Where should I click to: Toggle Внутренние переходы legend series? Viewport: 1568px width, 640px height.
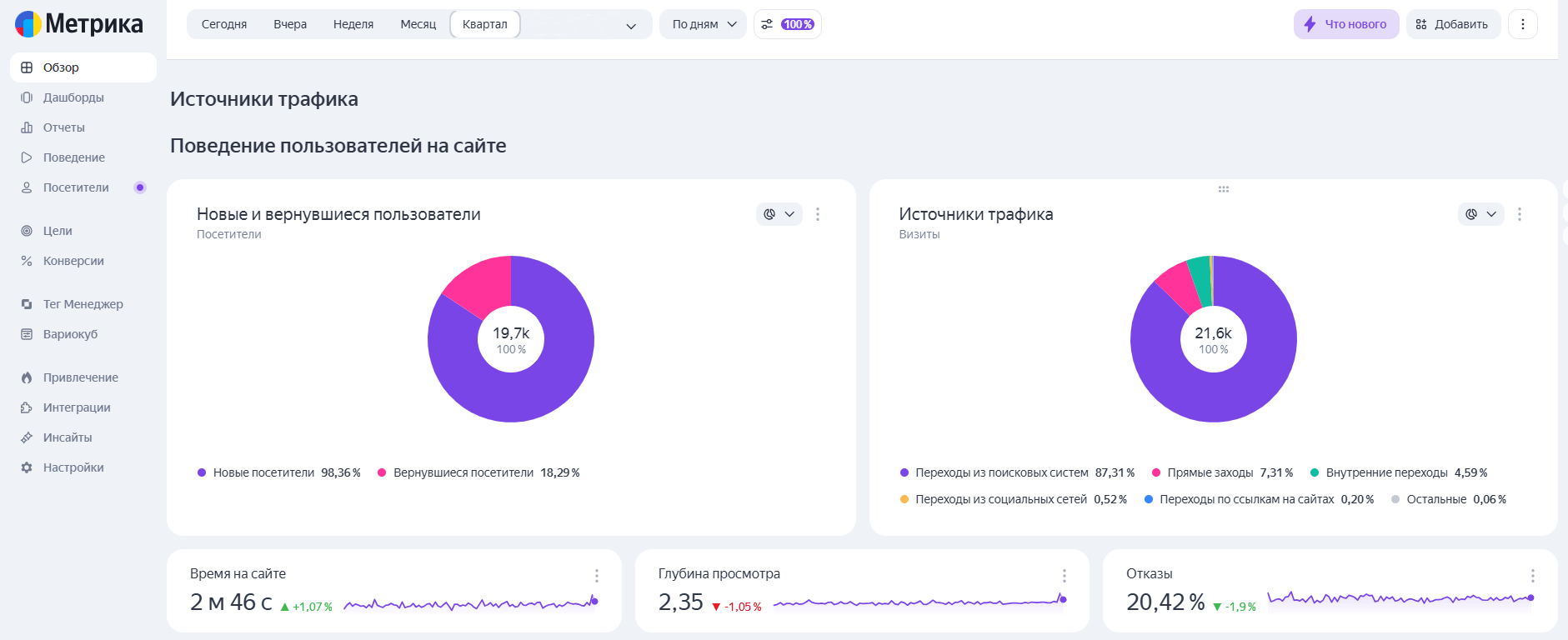[x=1399, y=472]
